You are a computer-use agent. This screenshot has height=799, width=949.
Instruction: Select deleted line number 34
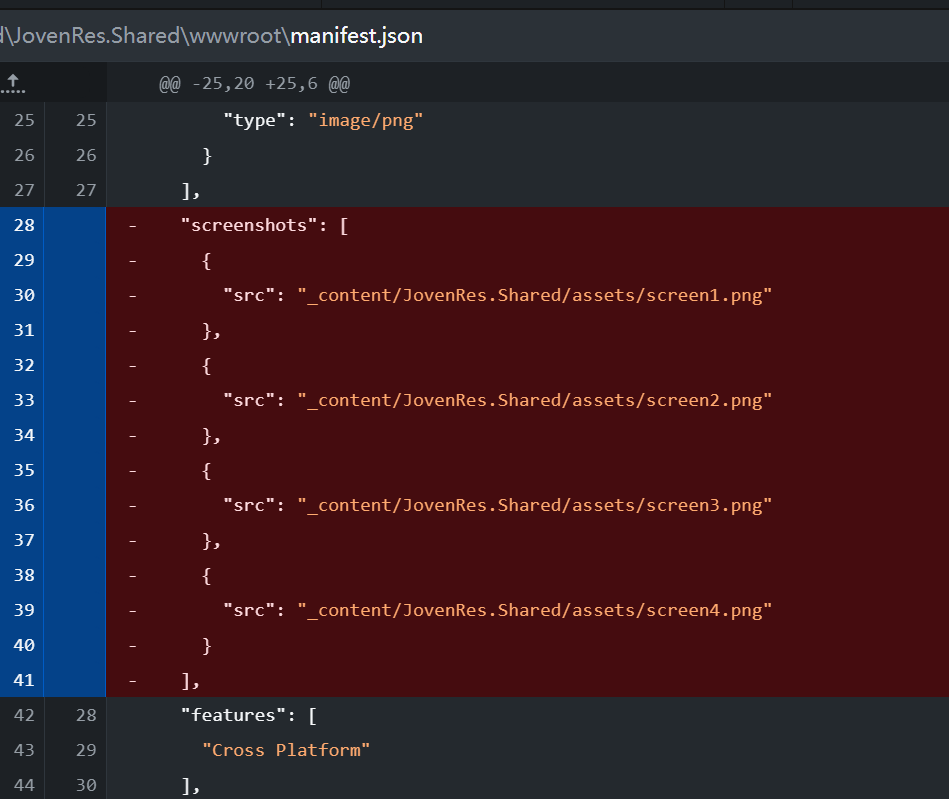24,435
